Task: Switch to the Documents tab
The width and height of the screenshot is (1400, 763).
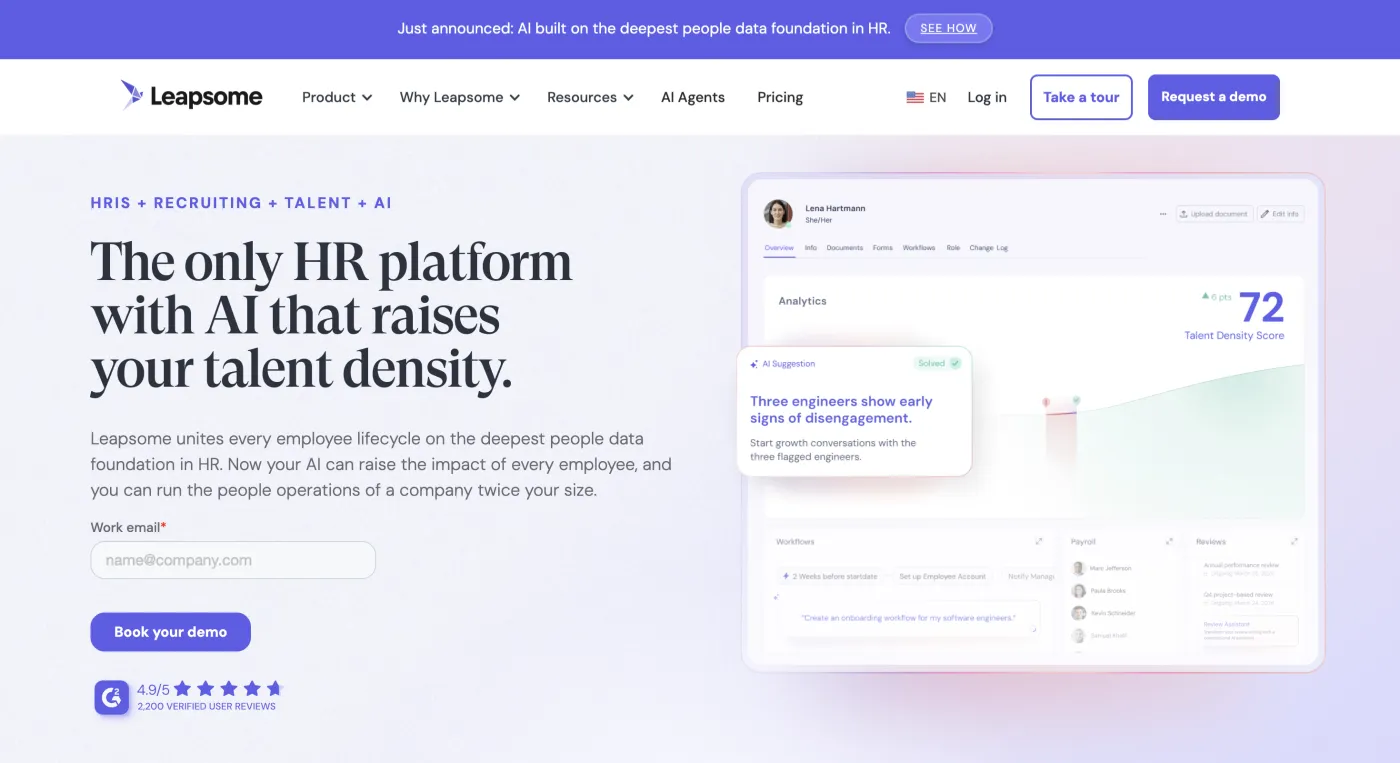Action: pyautogui.click(x=845, y=247)
